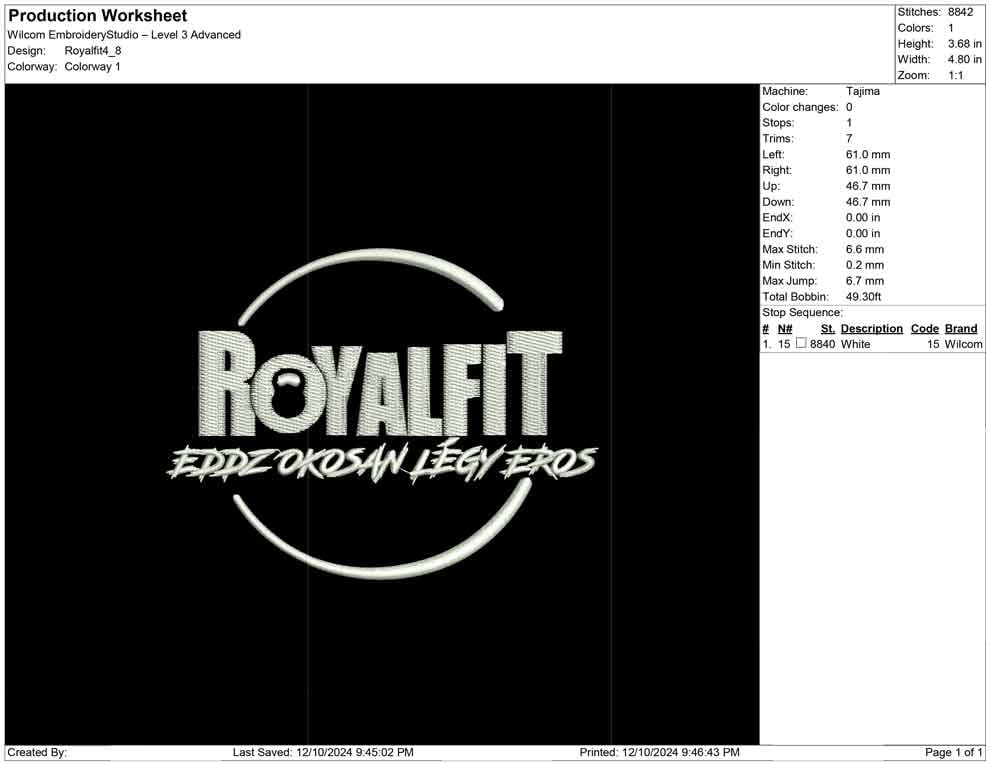Click the 'White' description in stop sequence
The image size is (990, 762).
tap(856, 344)
